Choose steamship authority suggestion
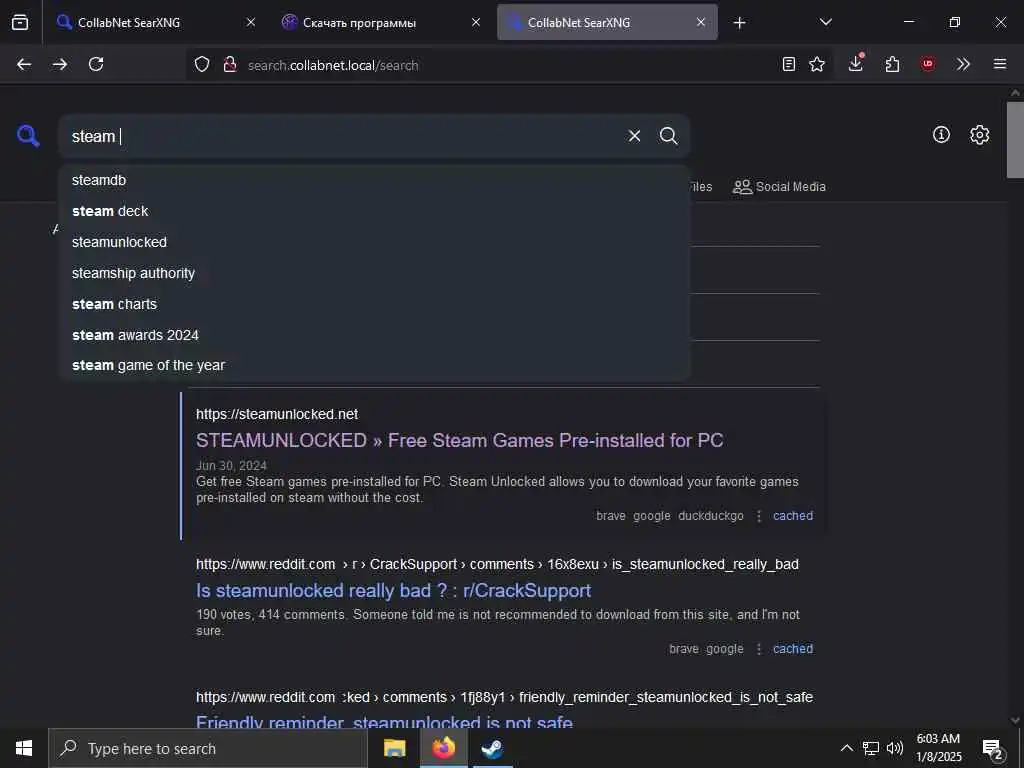This screenshot has height=768, width=1024. coord(374,273)
